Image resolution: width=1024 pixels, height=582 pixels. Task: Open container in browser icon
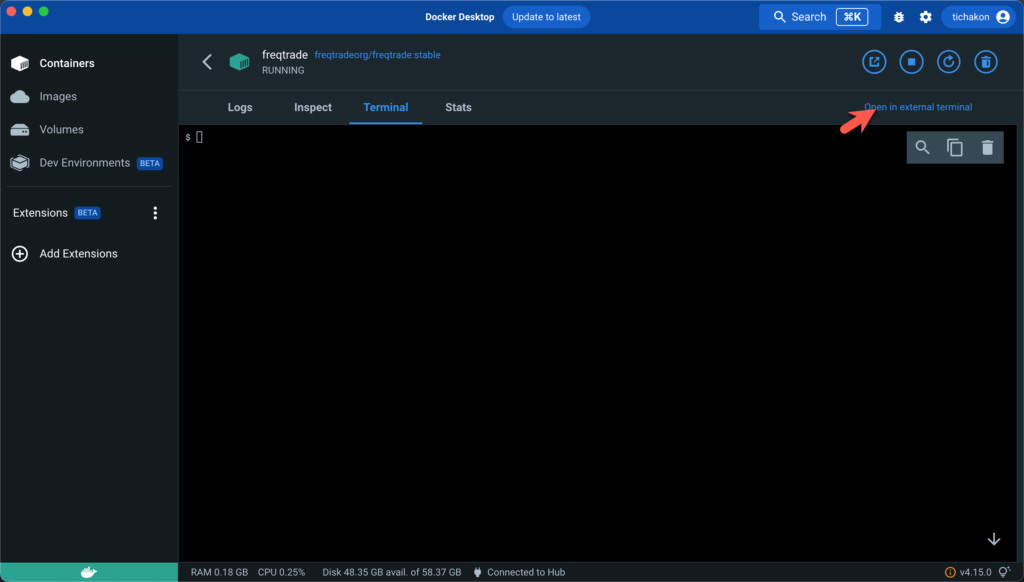(x=874, y=62)
